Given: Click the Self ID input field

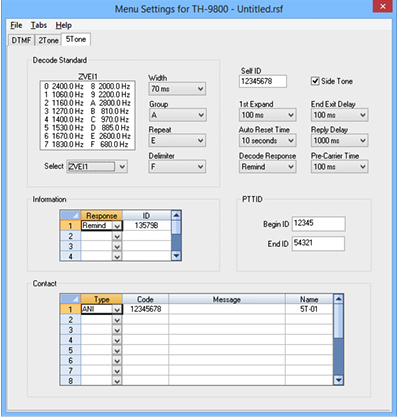Looking at the screenshot, I should [x=263, y=81].
